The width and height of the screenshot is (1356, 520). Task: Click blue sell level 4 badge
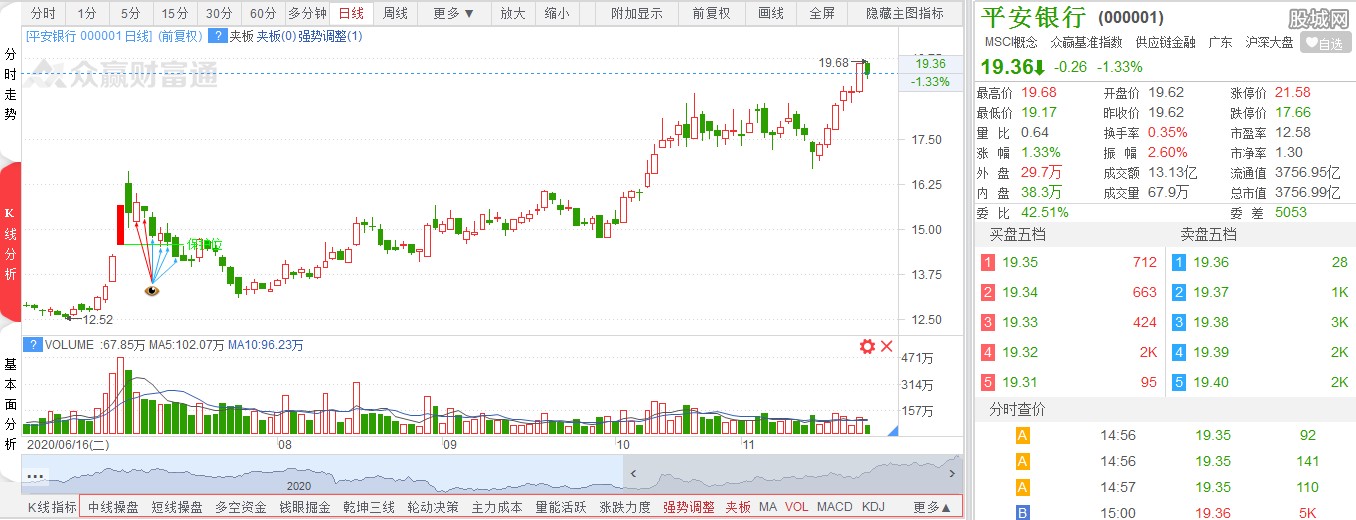pos(1179,352)
